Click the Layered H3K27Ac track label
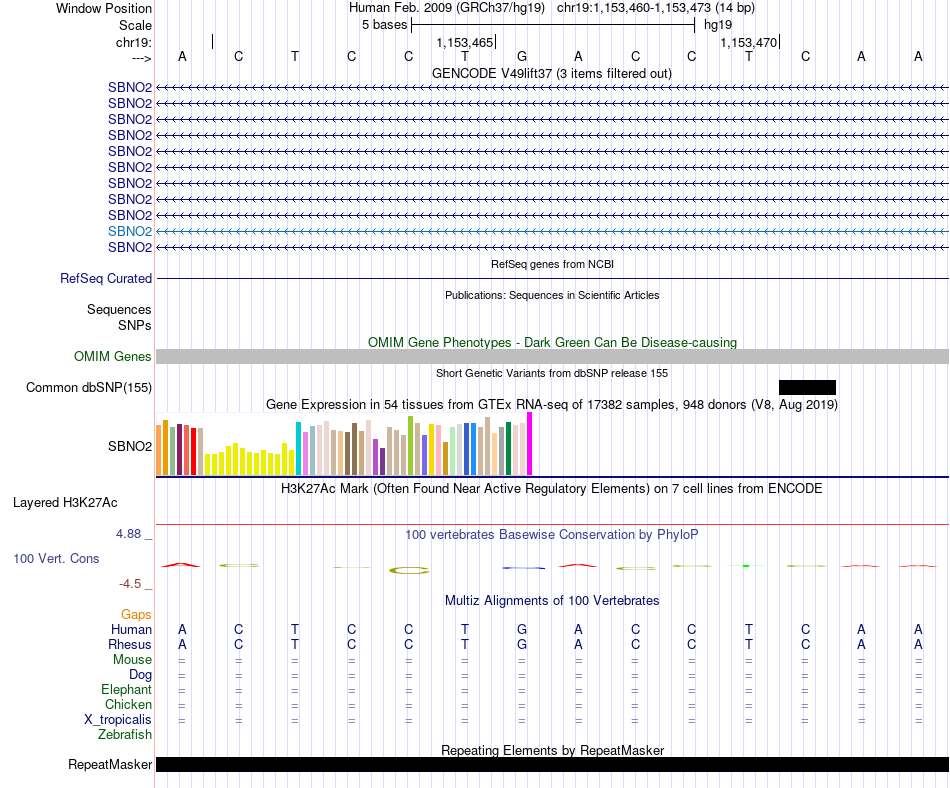The width and height of the screenshot is (950, 788). point(65,503)
